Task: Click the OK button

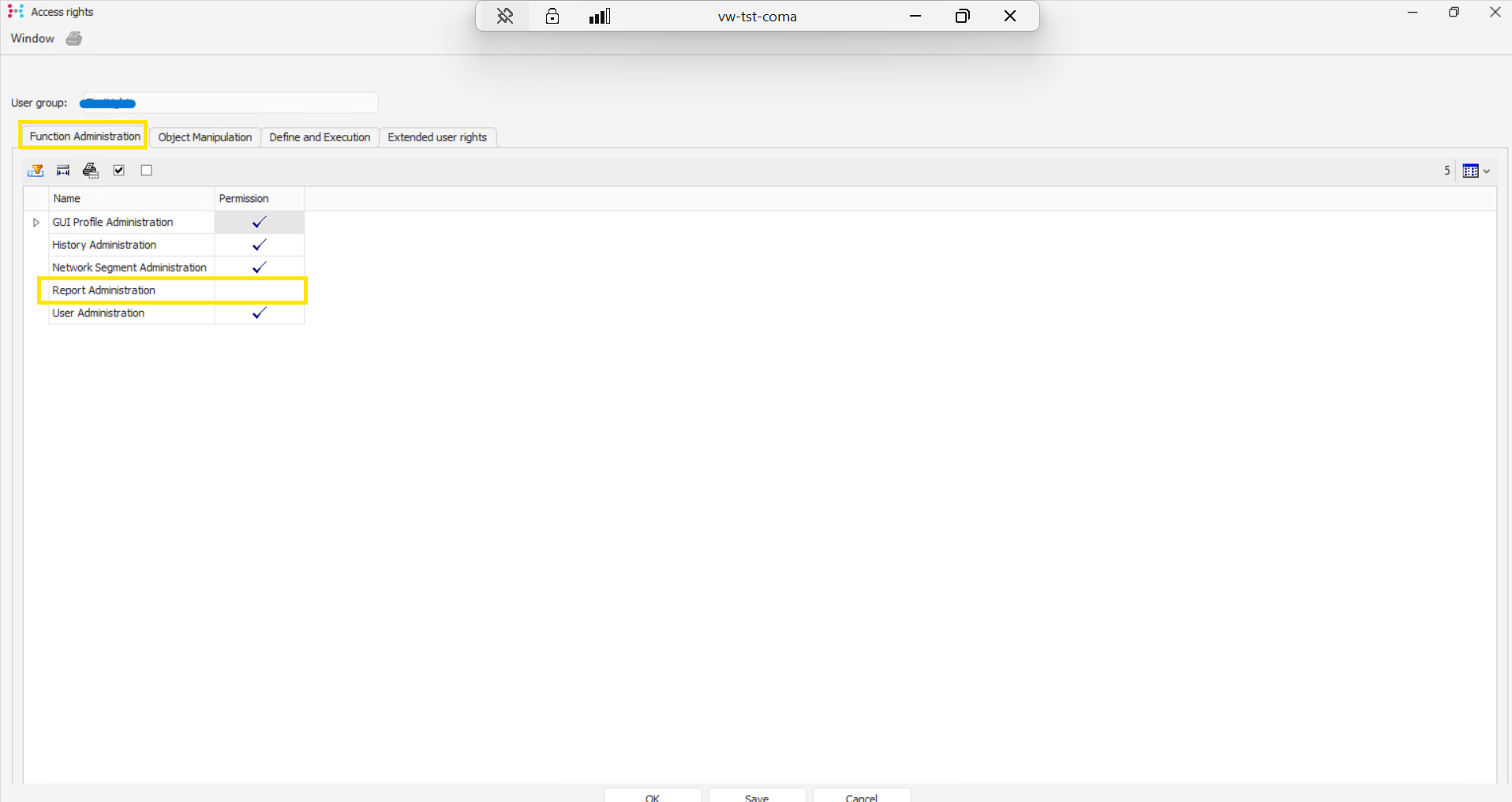Action: pyautogui.click(x=653, y=796)
